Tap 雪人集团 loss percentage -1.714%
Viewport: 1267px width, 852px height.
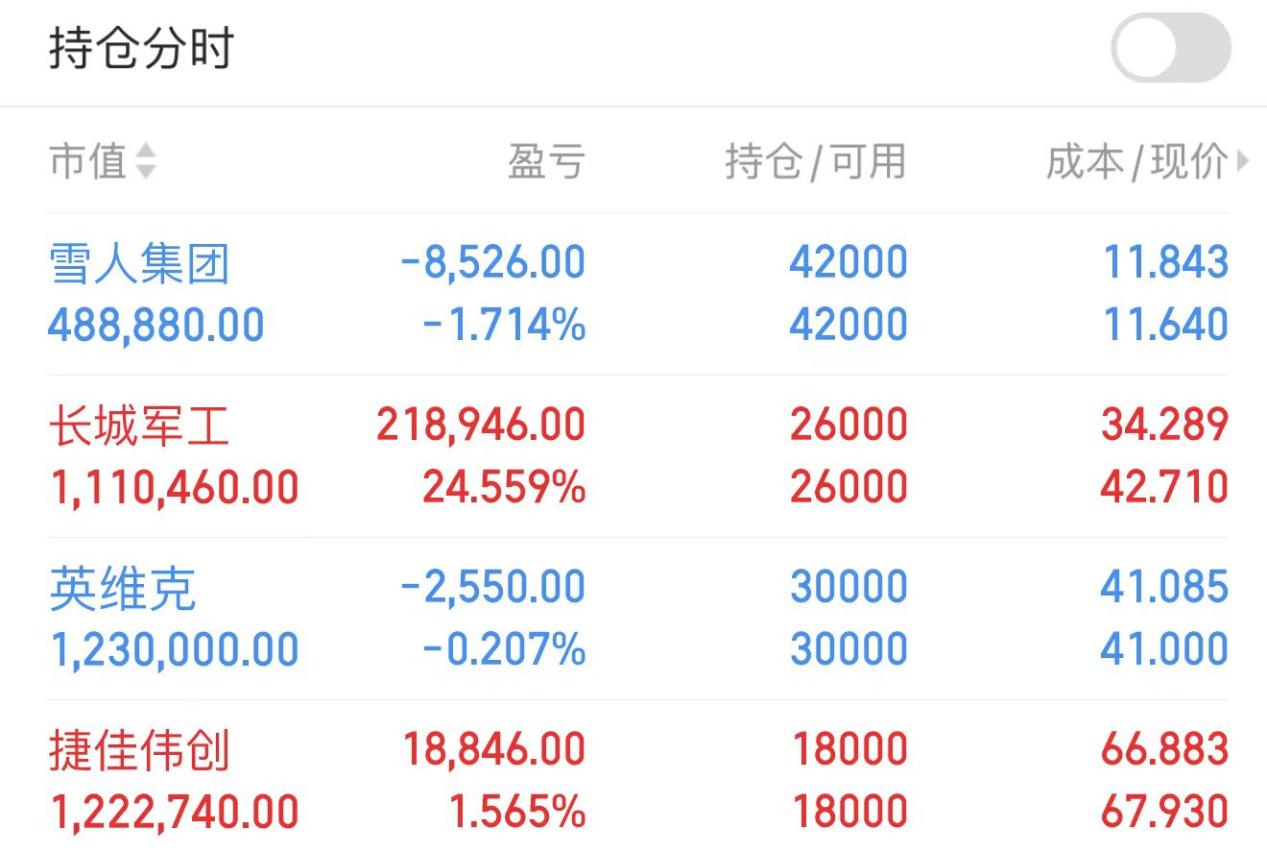click(x=504, y=325)
